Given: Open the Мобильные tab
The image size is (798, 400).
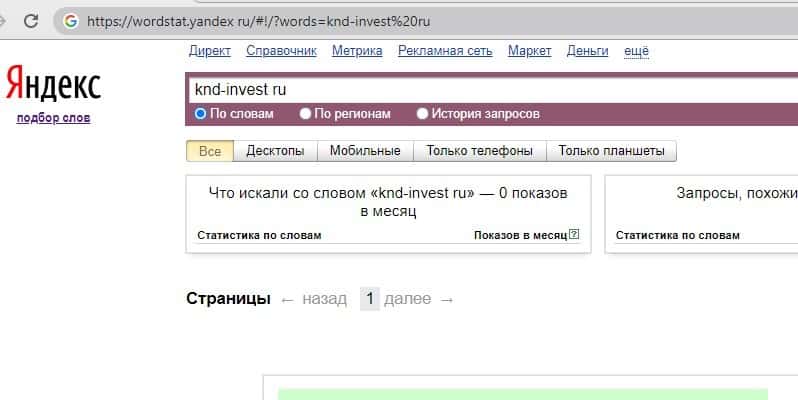Looking at the screenshot, I should [x=365, y=151].
